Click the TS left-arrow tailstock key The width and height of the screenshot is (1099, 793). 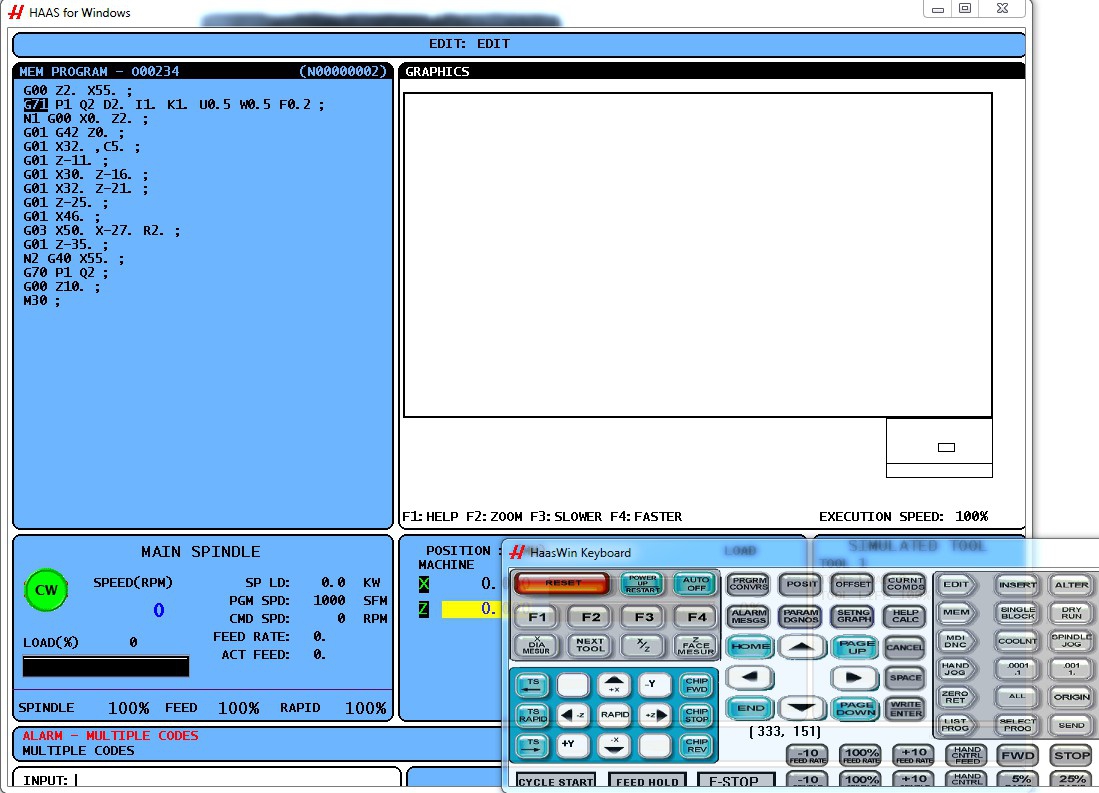click(533, 684)
